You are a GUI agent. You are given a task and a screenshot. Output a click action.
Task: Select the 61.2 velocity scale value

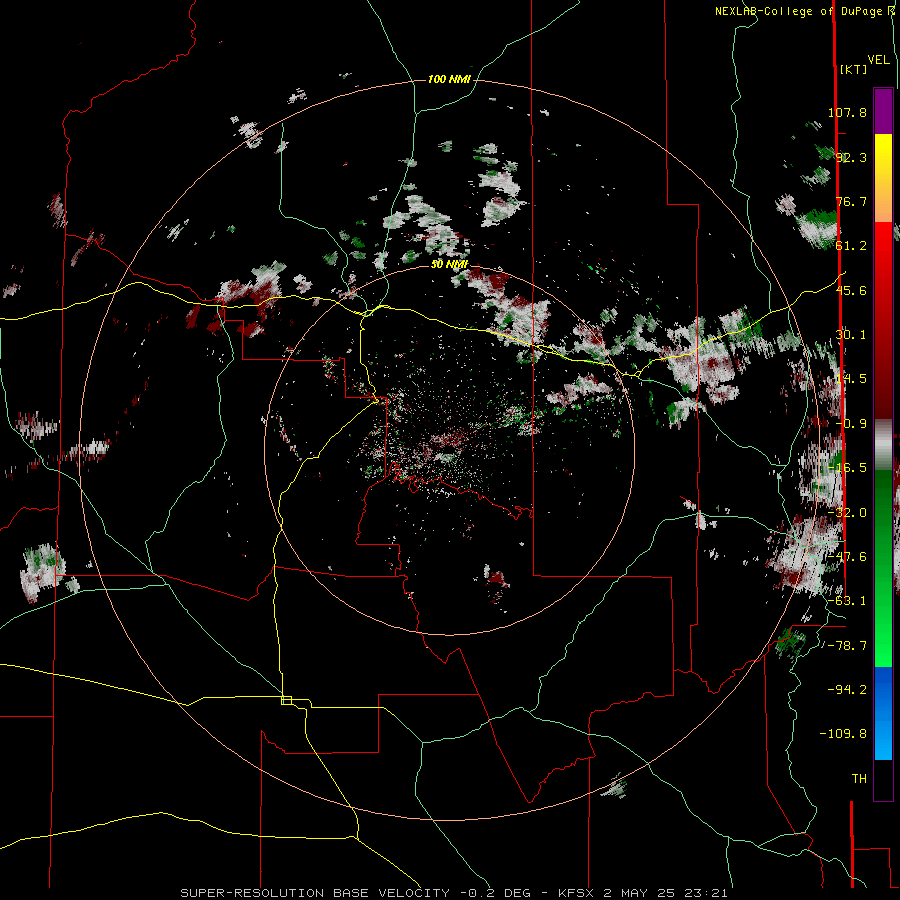pyautogui.click(x=851, y=246)
